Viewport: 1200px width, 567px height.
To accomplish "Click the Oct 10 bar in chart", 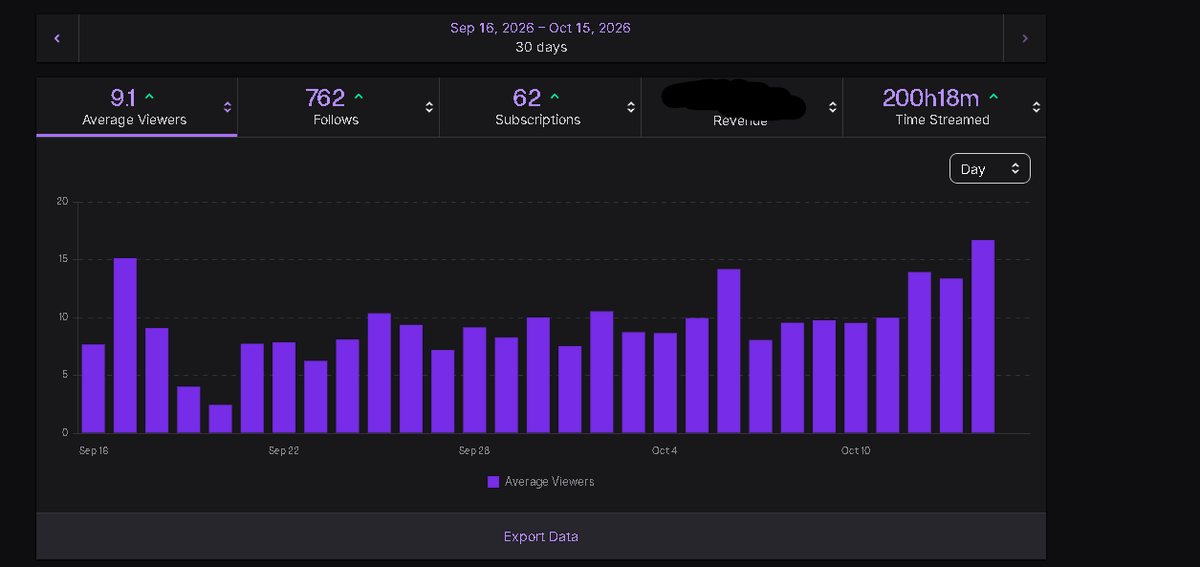I will [856, 378].
